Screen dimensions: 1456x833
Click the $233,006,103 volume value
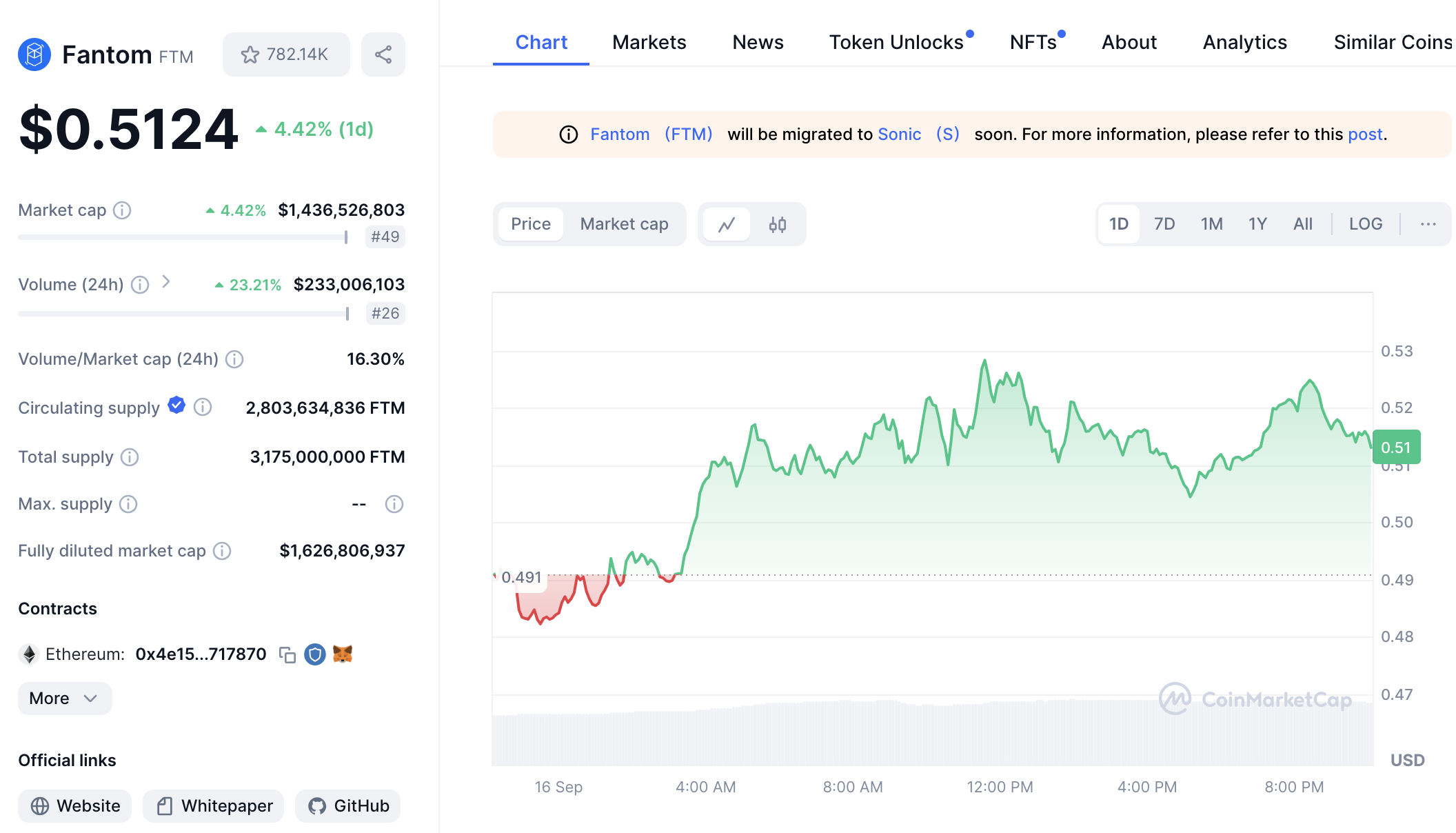[x=350, y=285]
